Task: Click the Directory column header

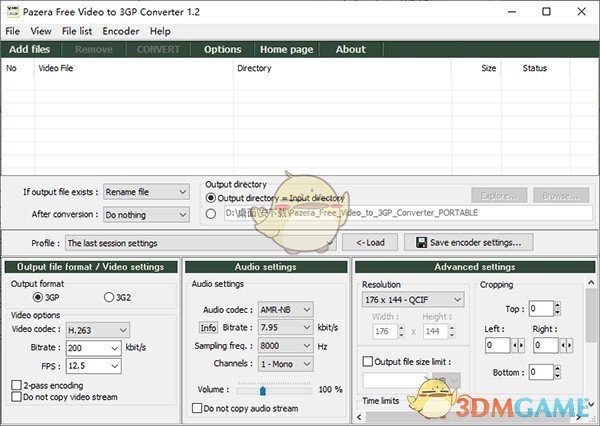Action: coord(342,68)
